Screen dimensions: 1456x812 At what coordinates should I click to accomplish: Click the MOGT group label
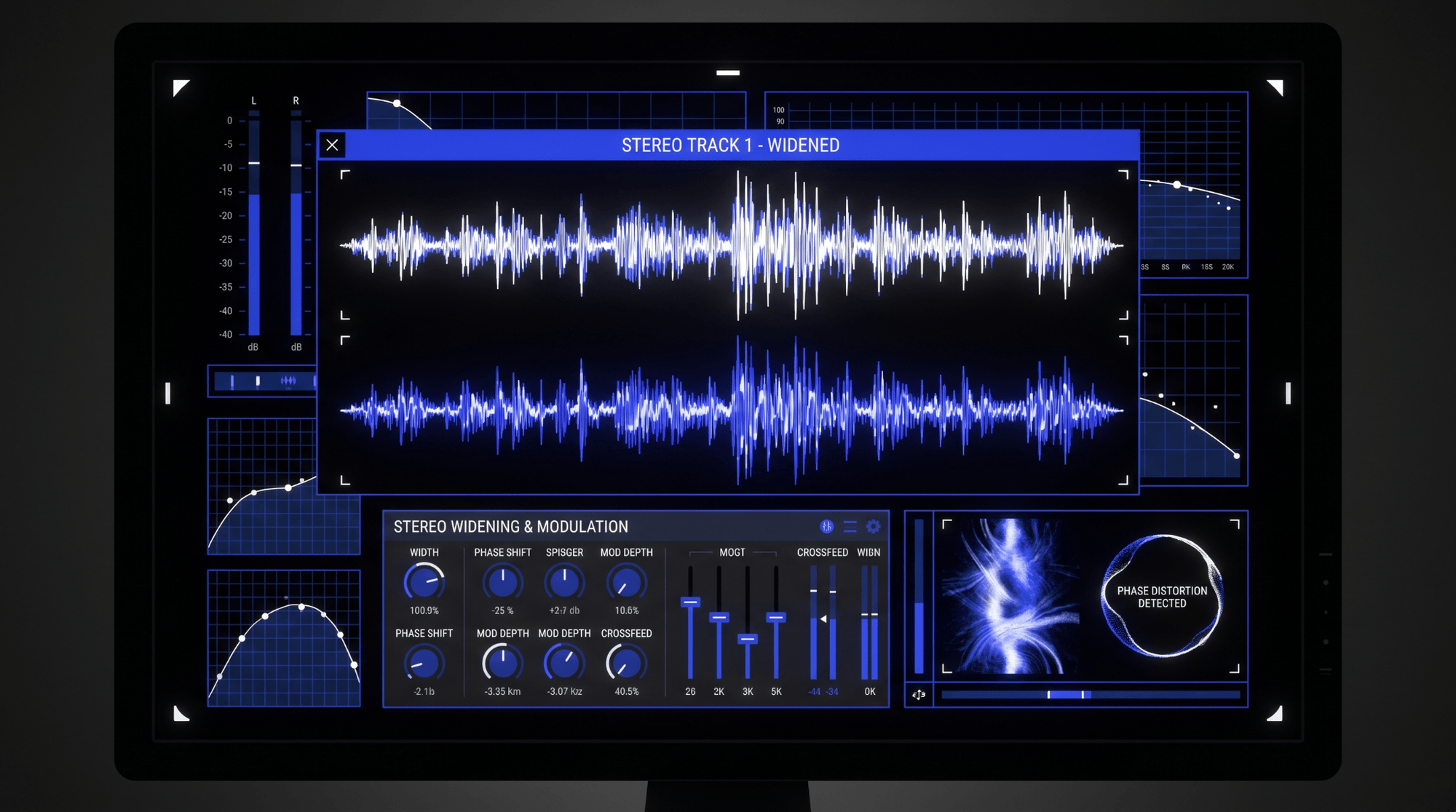732,552
